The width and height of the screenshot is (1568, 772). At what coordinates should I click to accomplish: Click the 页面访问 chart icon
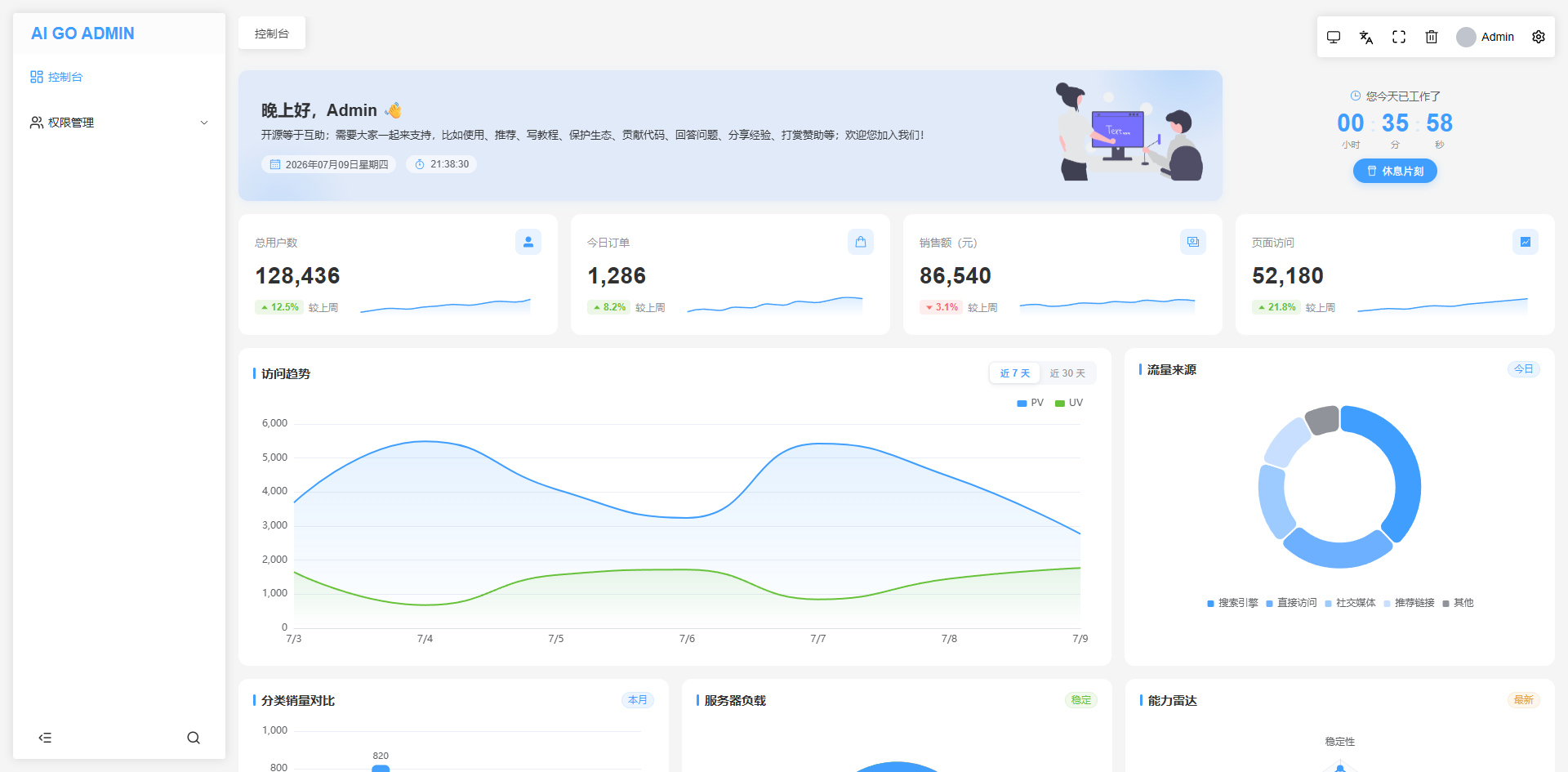(x=1526, y=242)
